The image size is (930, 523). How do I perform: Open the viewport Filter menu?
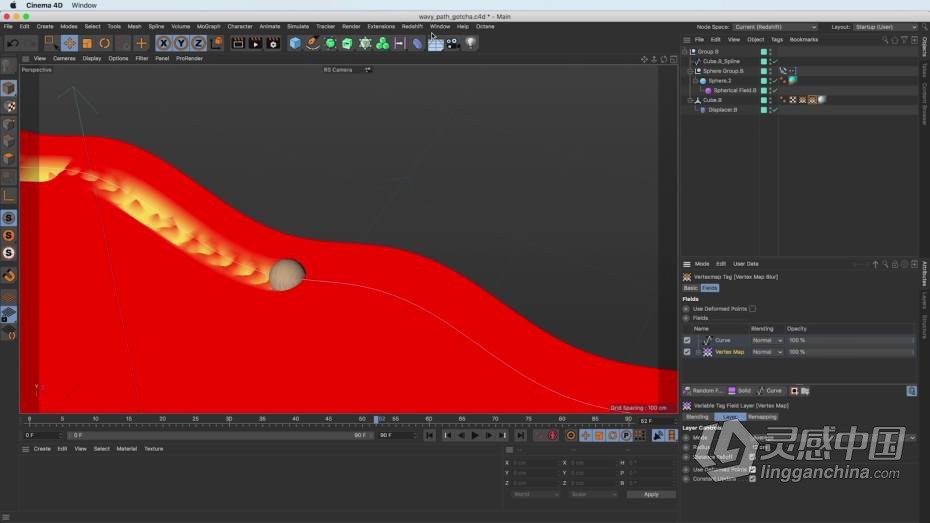(142, 59)
